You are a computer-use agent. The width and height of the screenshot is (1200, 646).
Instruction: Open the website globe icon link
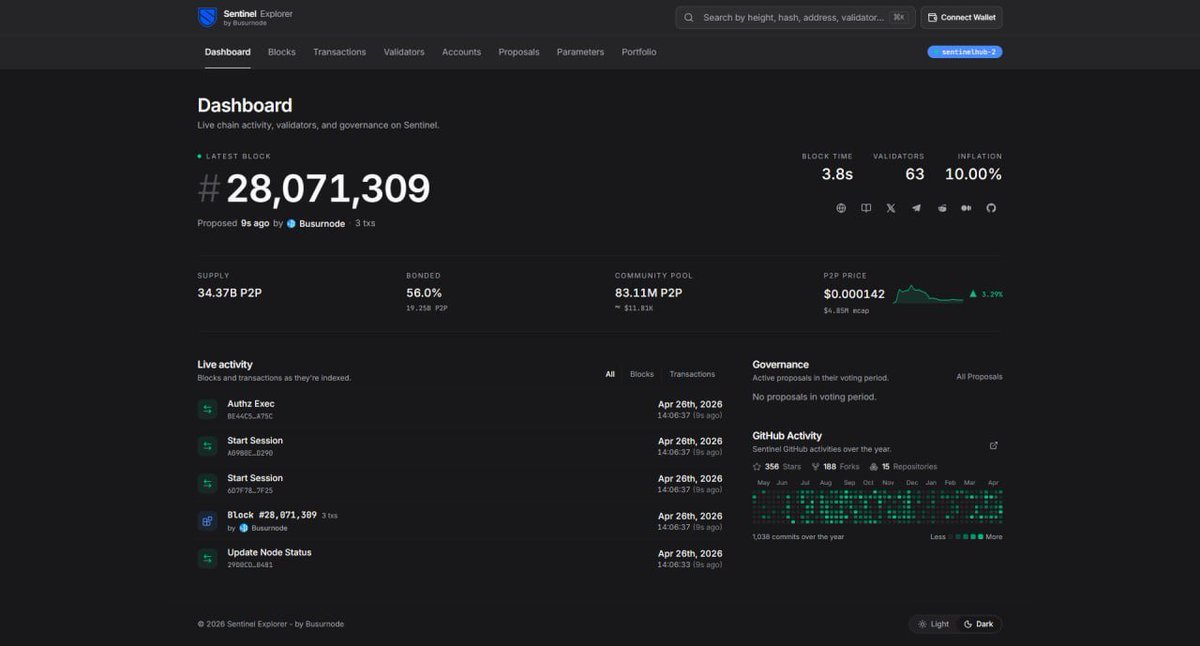841,208
